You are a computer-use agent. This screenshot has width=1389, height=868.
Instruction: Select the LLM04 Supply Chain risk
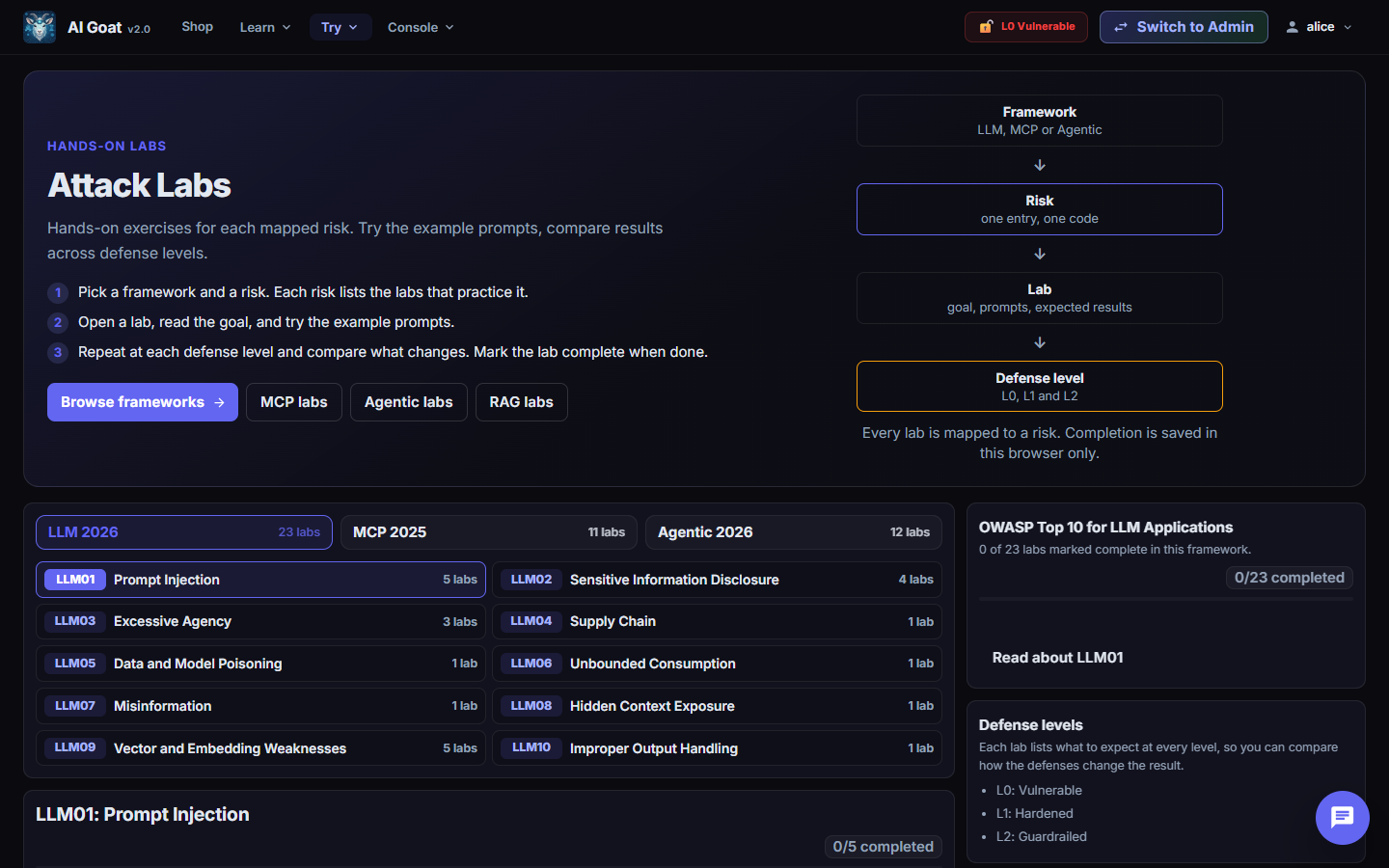(x=717, y=622)
